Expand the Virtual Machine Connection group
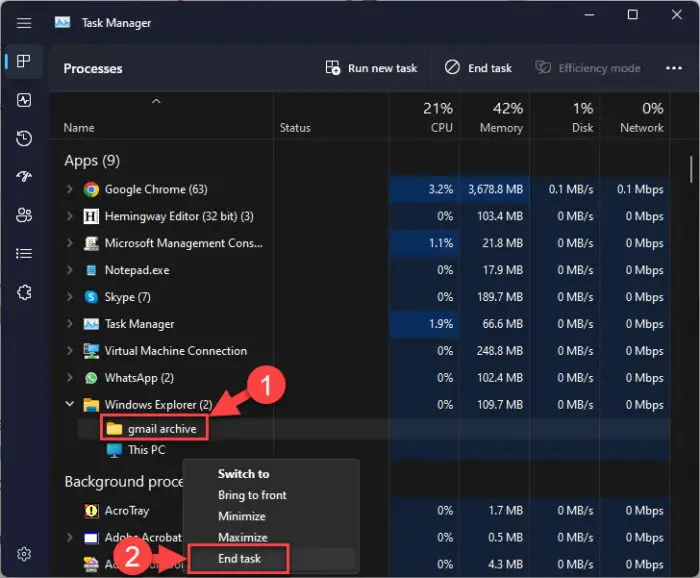700x578 pixels. (x=69, y=350)
